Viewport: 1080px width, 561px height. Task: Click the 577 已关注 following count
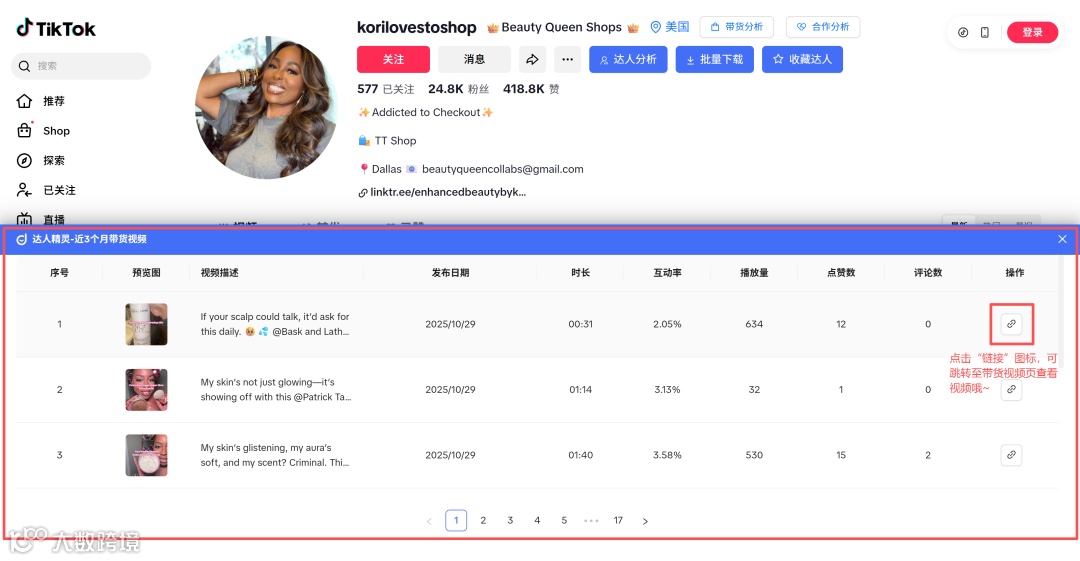click(x=386, y=89)
